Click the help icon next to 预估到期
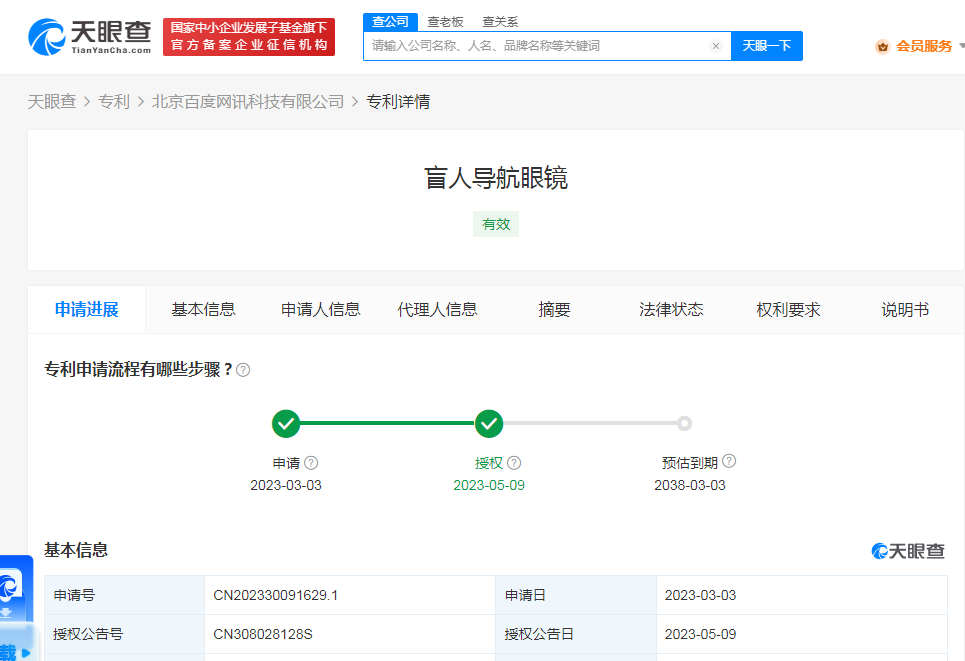Viewport: 965px width, 661px height. pos(729,462)
